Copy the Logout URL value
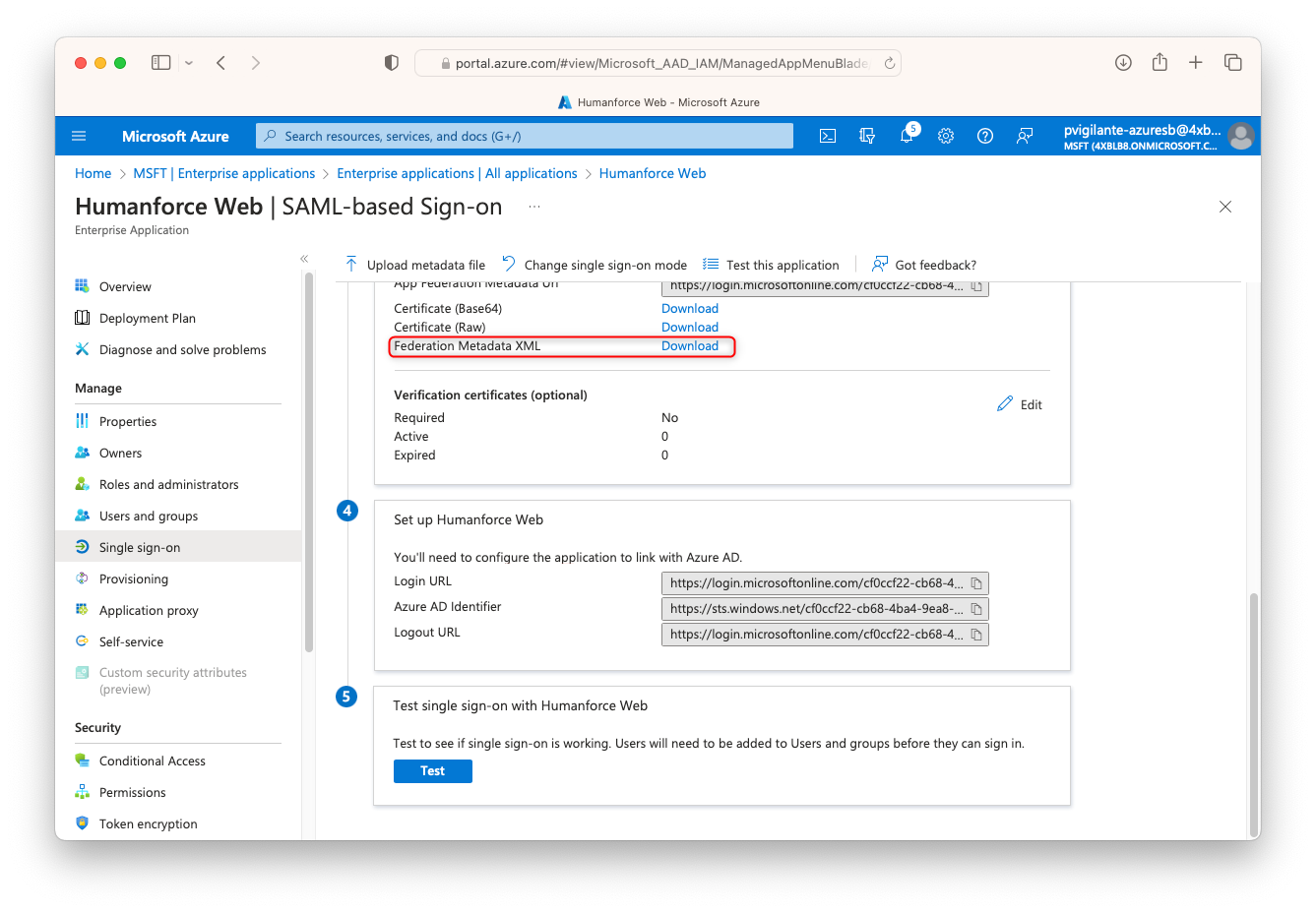 pos(976,635)
